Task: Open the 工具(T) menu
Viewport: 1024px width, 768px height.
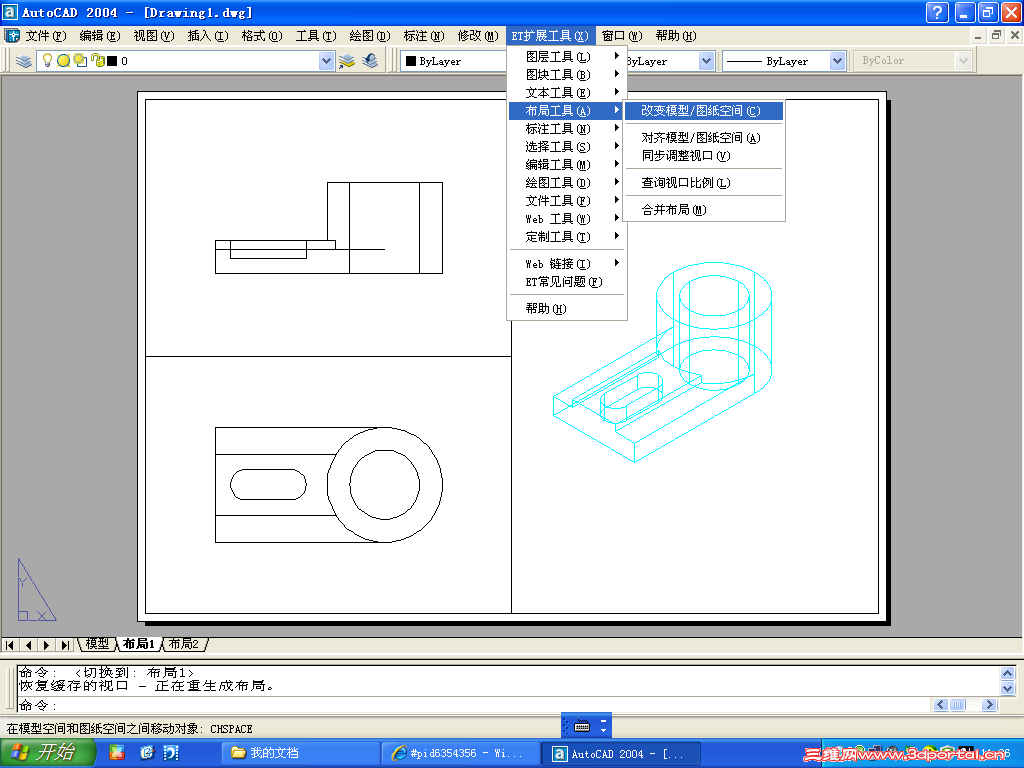Action: 316,36
